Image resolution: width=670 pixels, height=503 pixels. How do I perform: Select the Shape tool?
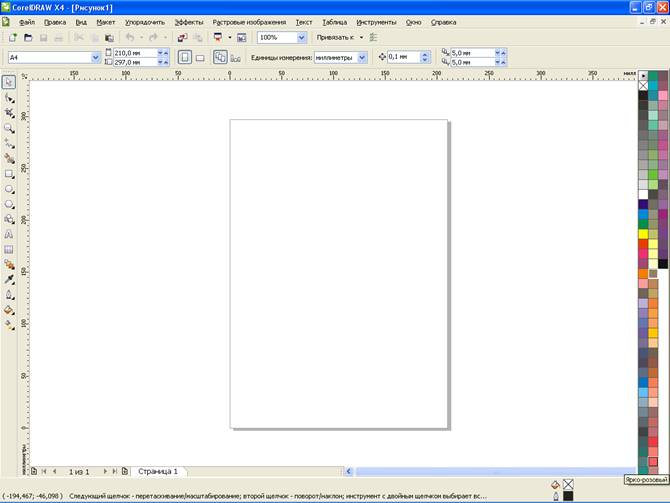[9, 98]
